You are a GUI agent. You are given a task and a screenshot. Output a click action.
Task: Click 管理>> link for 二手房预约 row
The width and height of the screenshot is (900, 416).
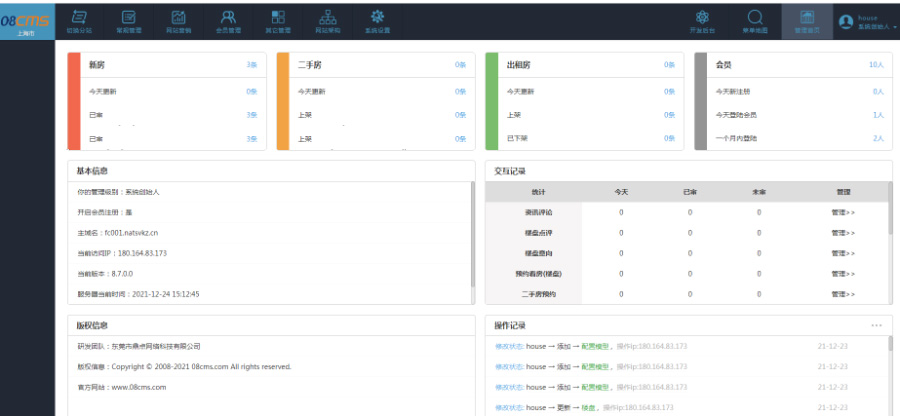tap(843, 294)
